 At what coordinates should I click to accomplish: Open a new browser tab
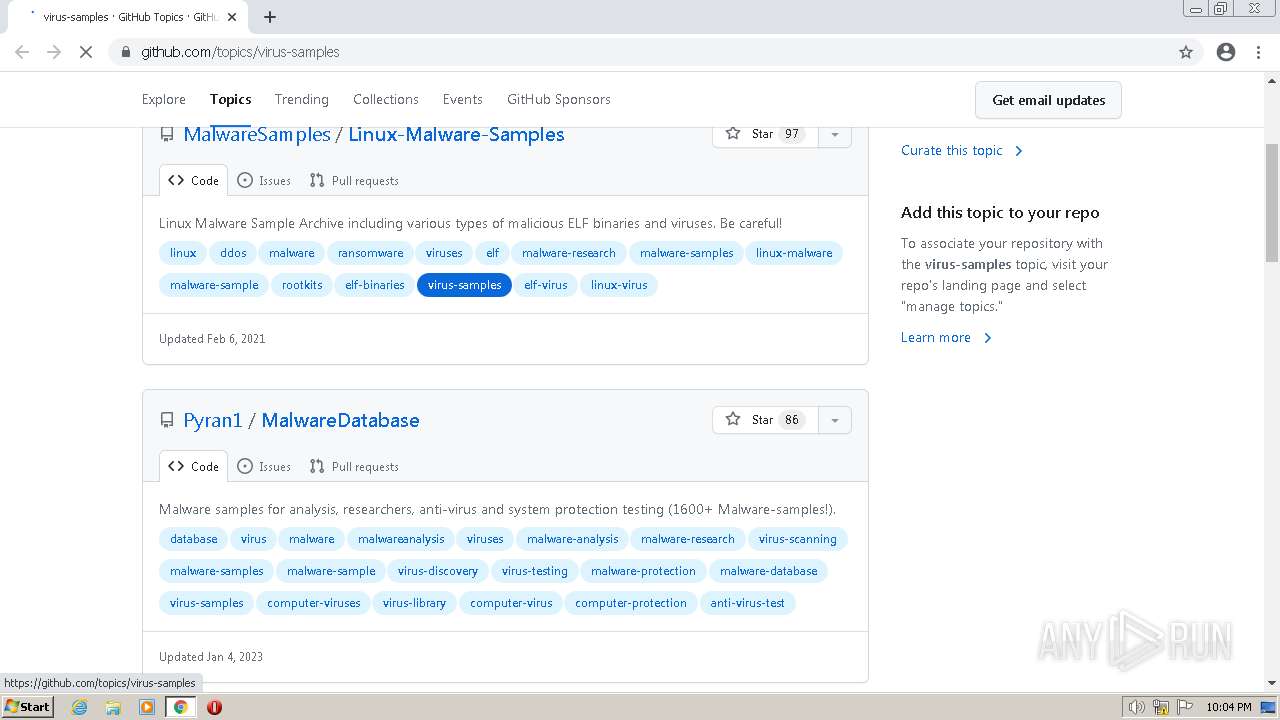click(270, 17)
